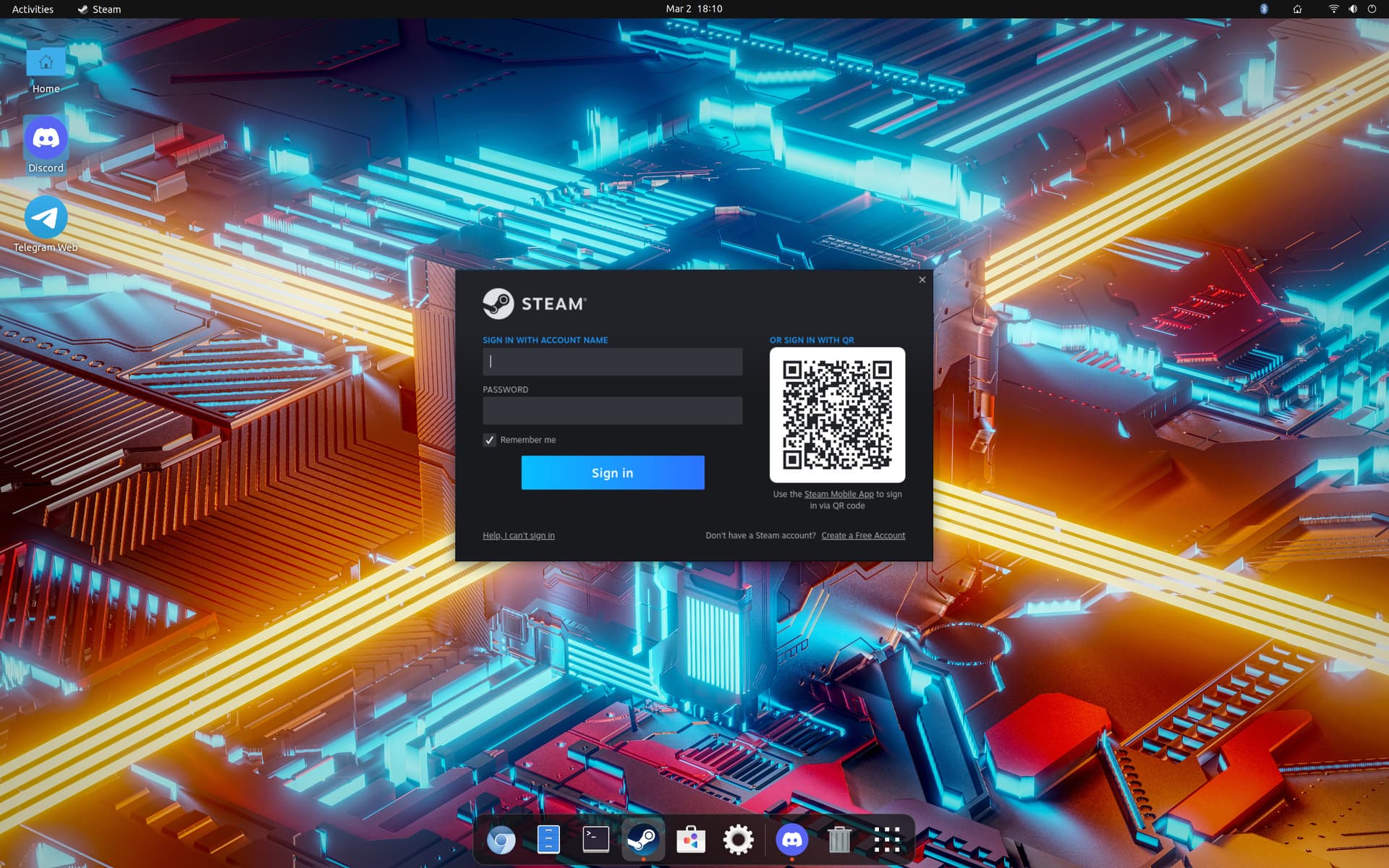Click the Steam logo in the dialog
The width and height of the screenshot is (1389, 868).
(x=535, y=304)
